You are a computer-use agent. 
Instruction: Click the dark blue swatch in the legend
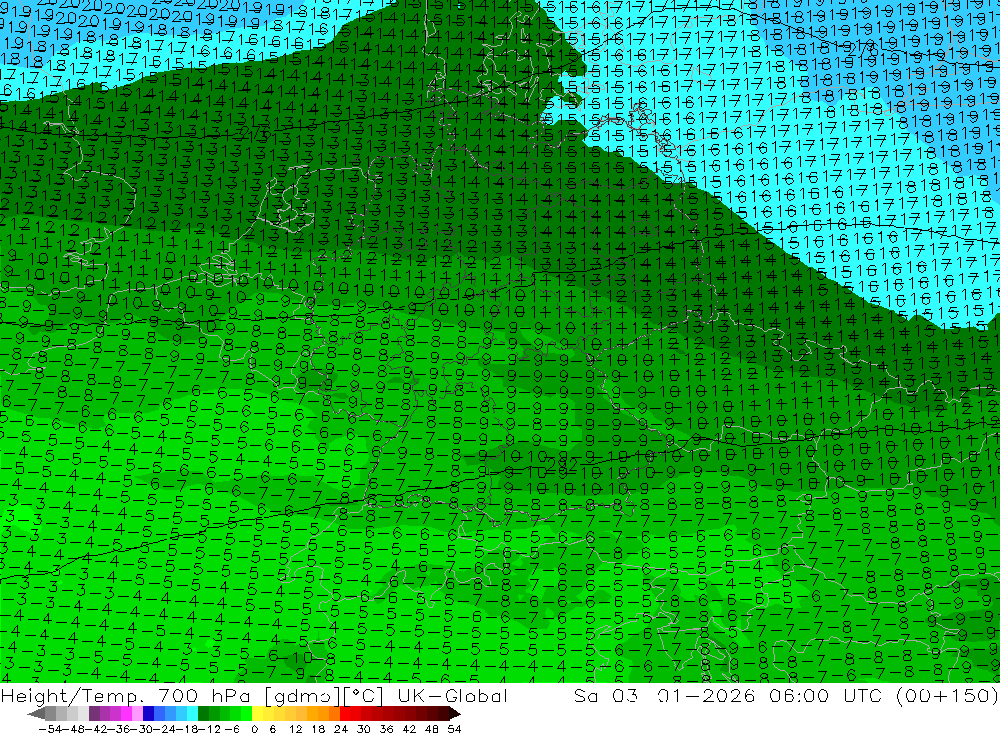(x=148, y=714)
